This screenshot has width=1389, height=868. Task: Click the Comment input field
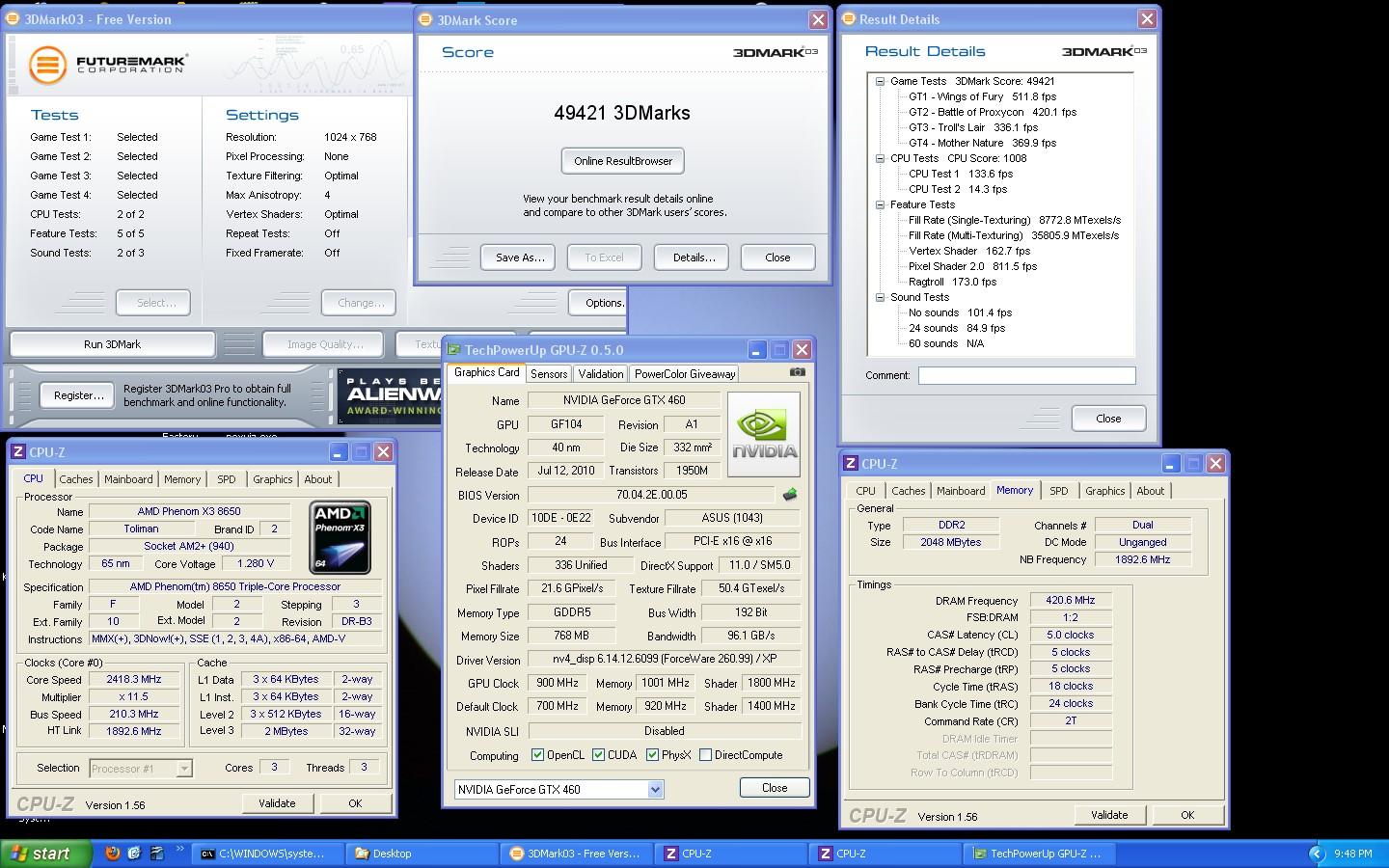(x=1026, y=375)
